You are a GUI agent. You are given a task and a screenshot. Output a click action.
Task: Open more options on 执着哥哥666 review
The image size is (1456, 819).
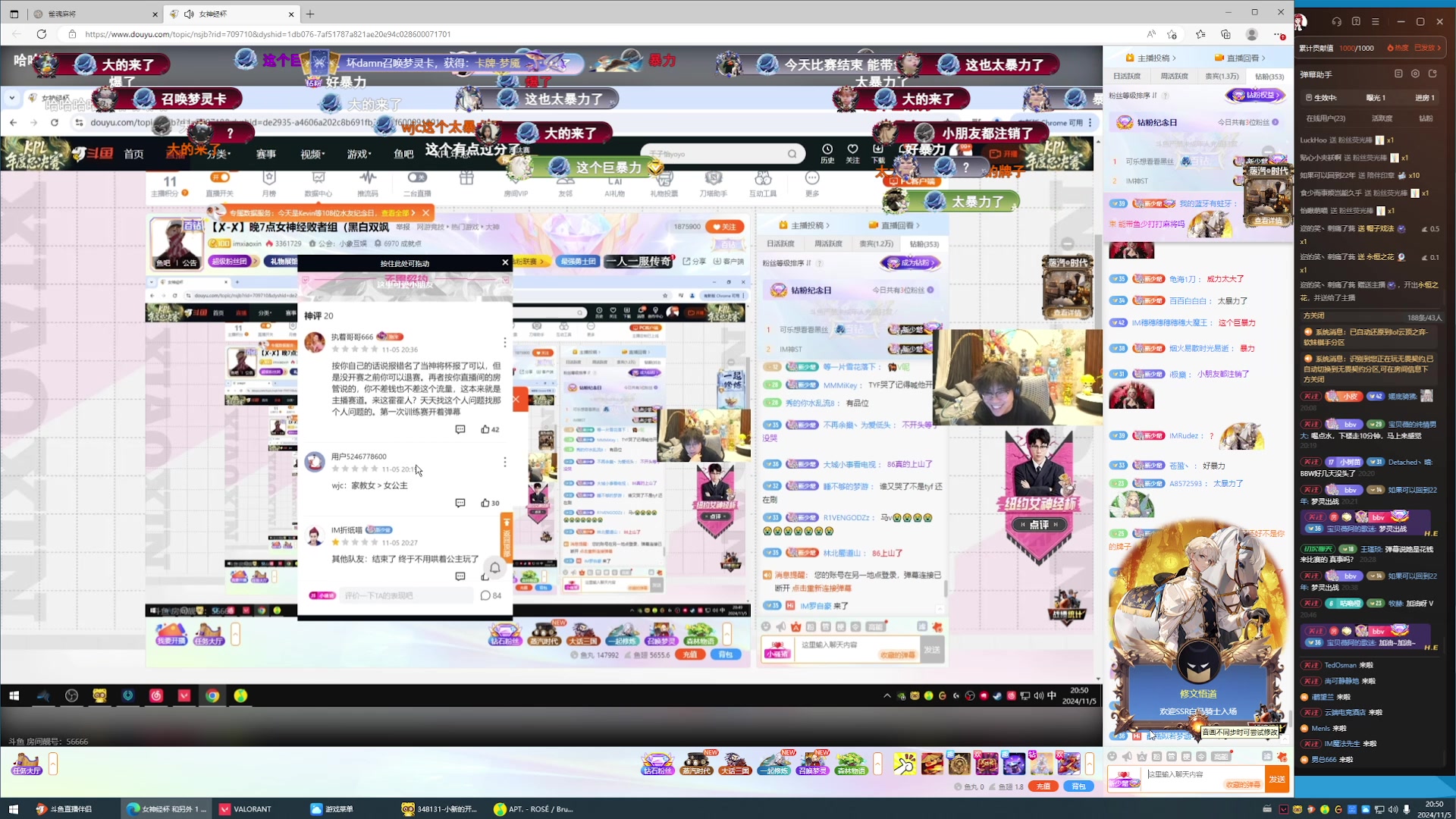click(x=505, y=343)
